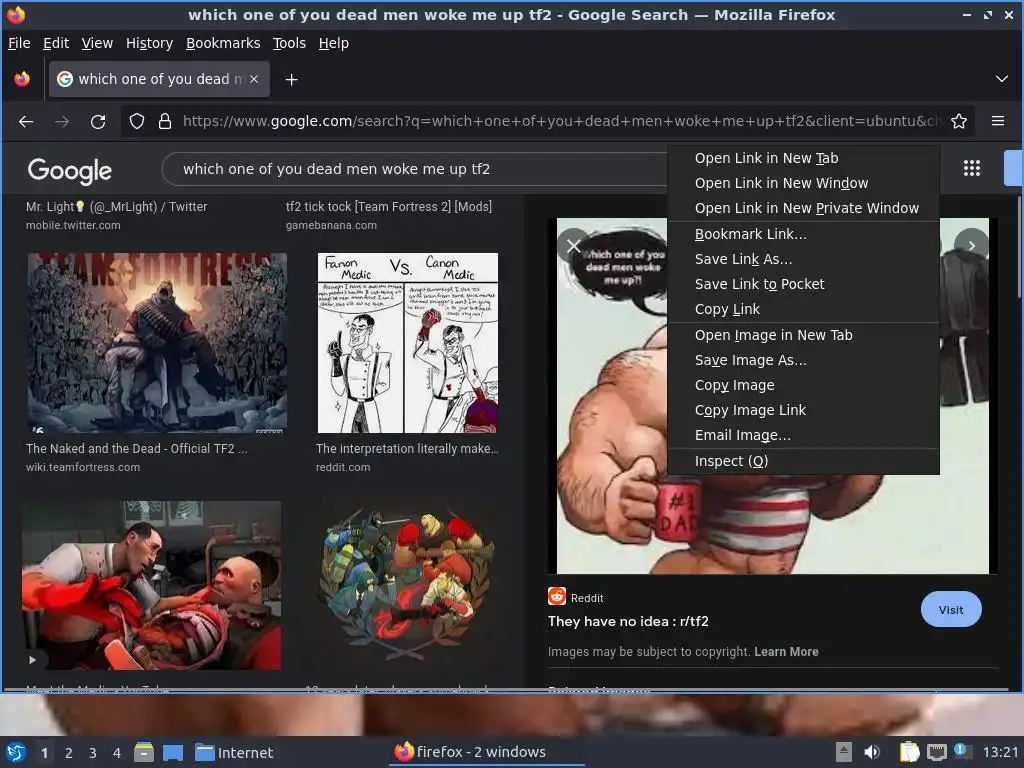Open the clipboard manager tray icon
This screenshot has width=1024, height=768.
pos(909,752)
